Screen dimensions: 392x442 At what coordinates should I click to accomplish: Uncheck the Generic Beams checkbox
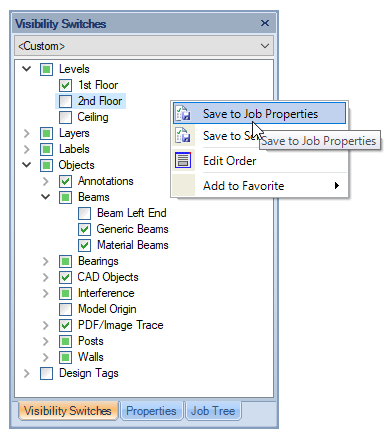click(84, 229)
